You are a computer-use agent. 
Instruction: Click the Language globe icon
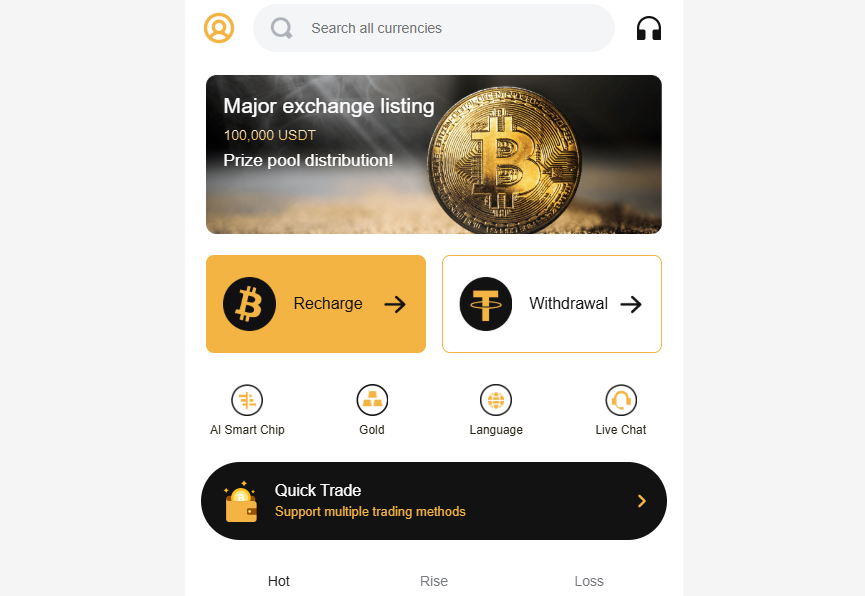click(x=496, y=400)
